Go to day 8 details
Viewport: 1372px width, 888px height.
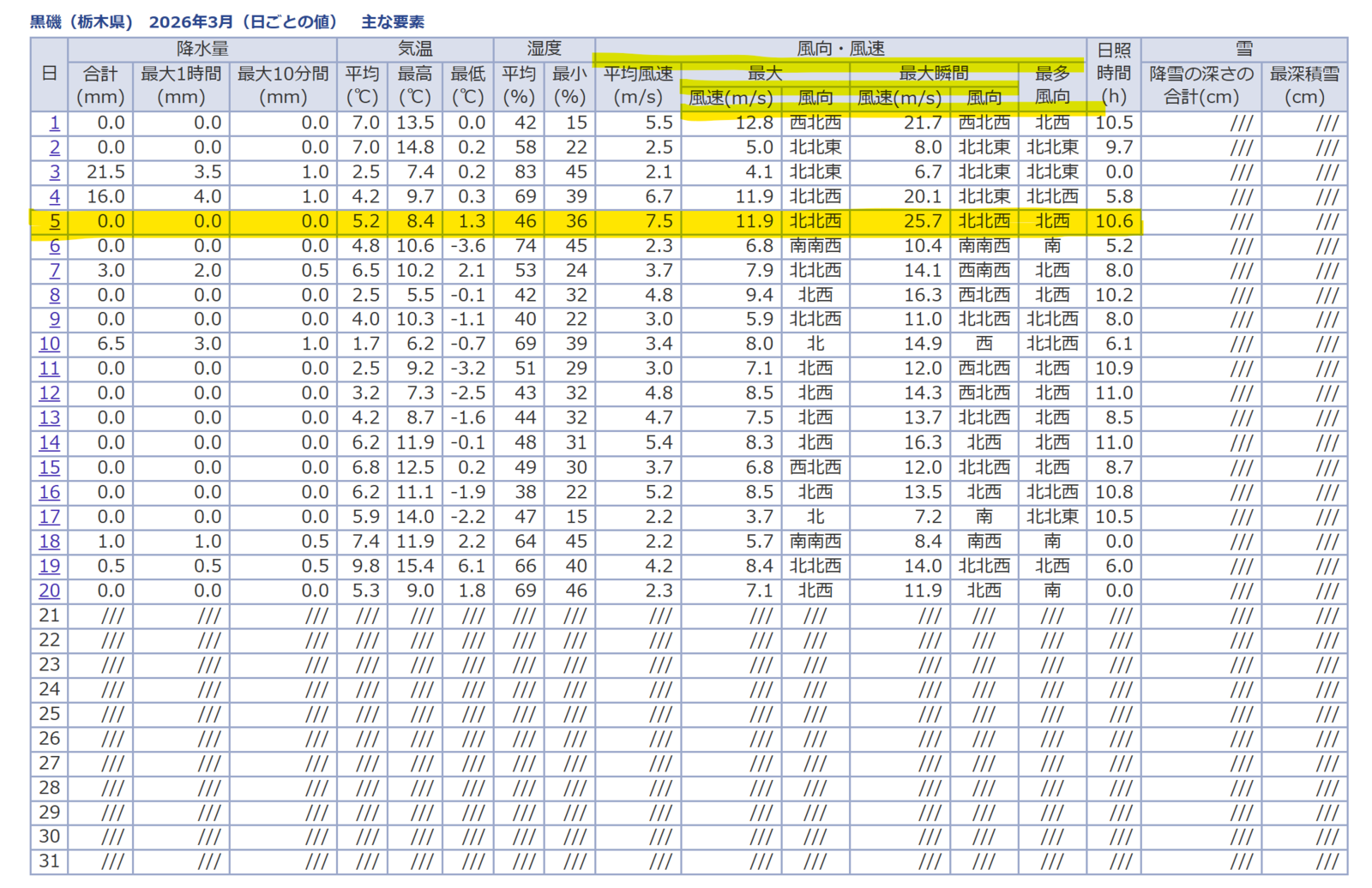click(55, 296)
